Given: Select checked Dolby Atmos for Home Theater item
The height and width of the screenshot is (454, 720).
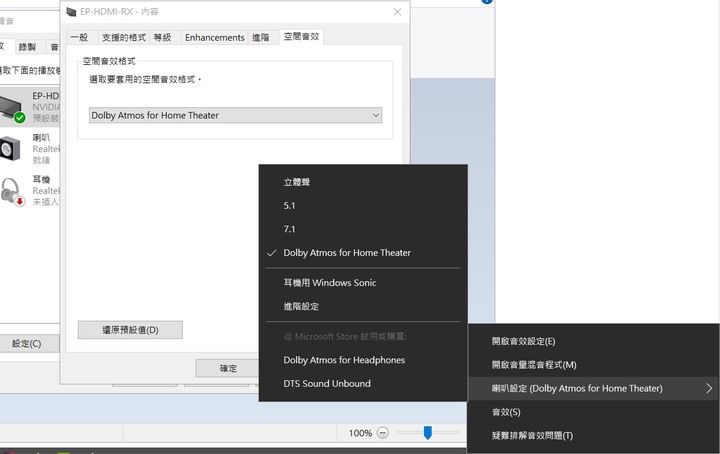Looking at the screenshot, I should coord(363,252).
